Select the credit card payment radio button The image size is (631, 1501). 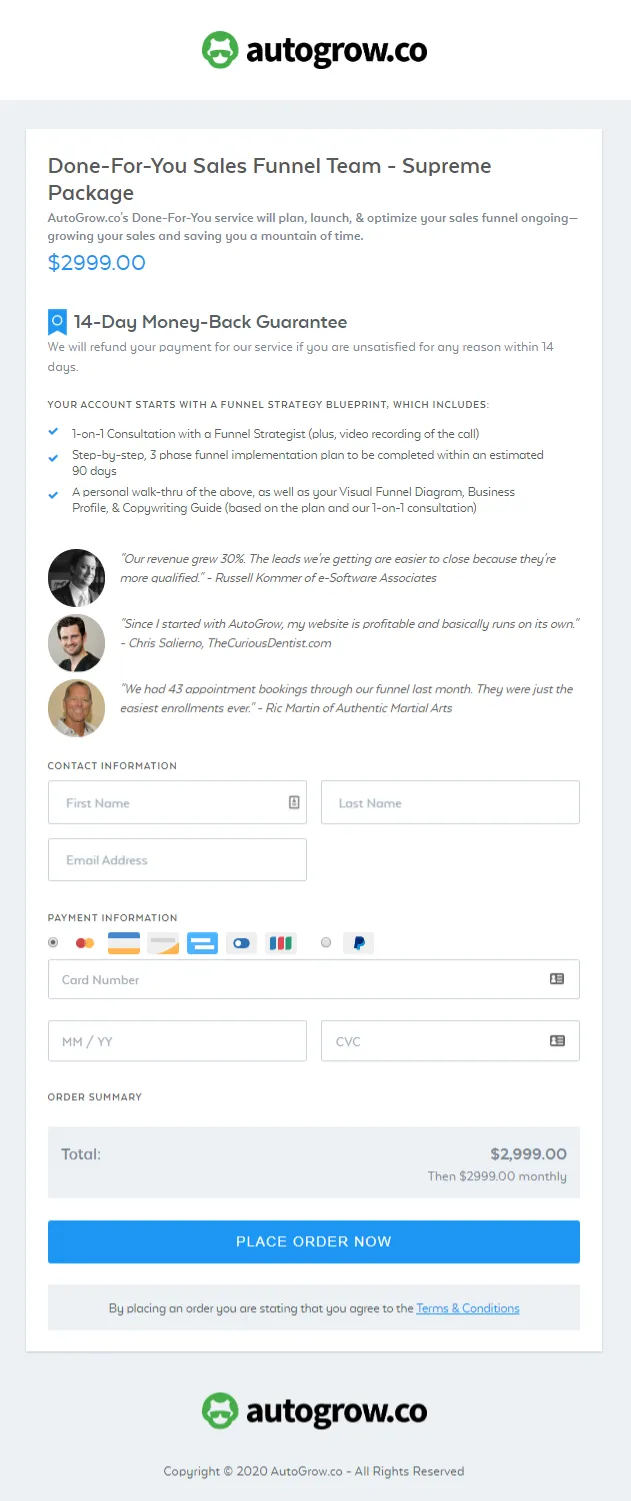(x=53, y=942)
